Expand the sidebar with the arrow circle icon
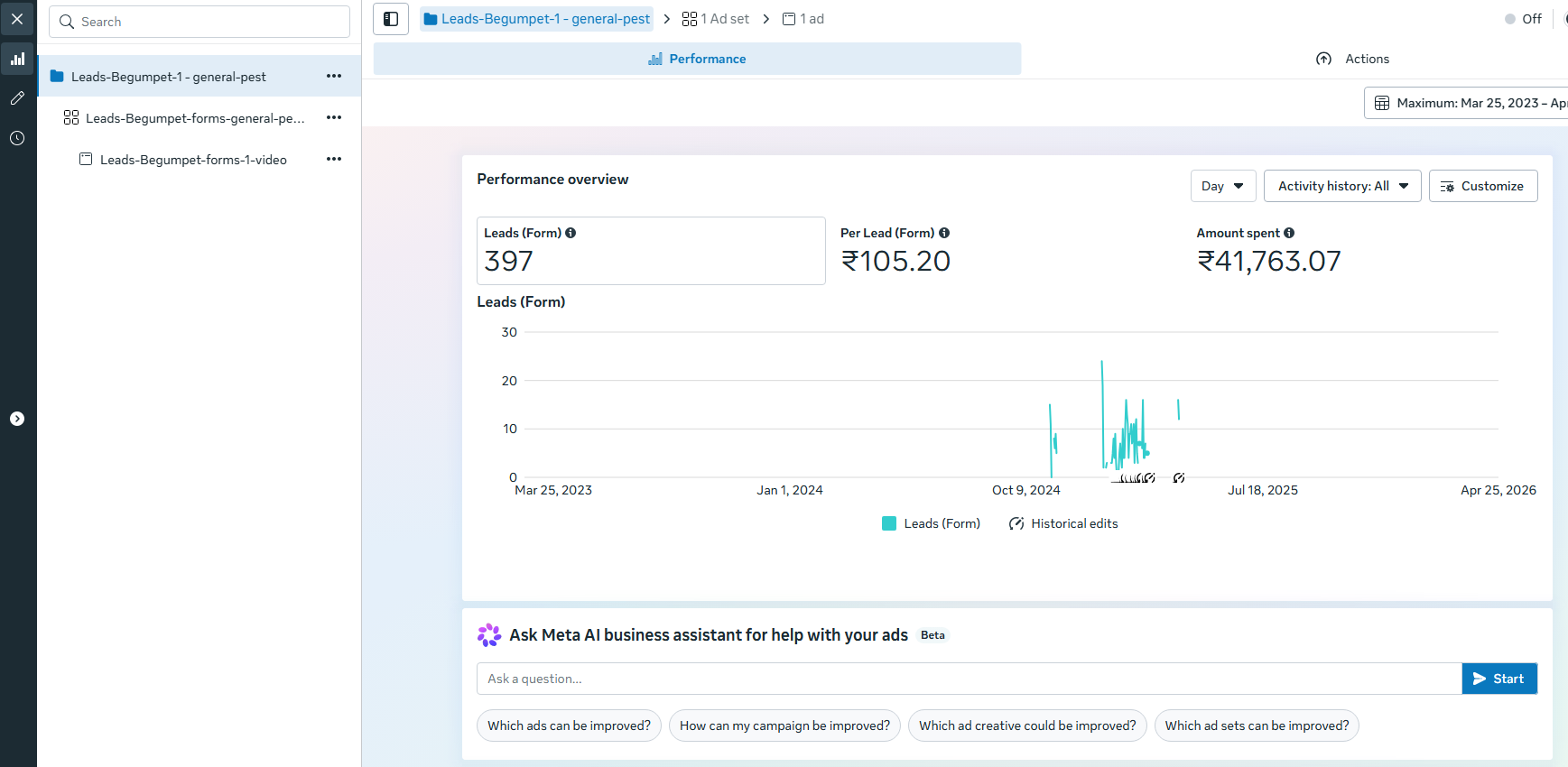This screenshot has width=1568, height=767. click(x=17, y=419)
